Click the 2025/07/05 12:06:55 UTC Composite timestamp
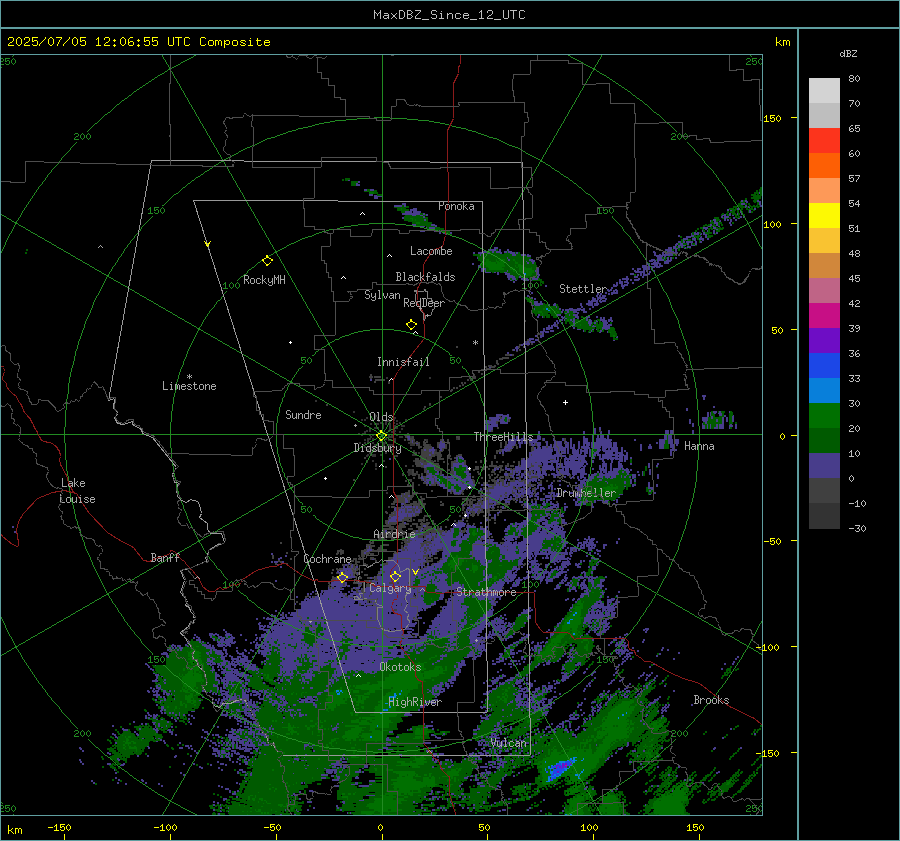This screenshot has height=841, width=900. (x=138, y=42)
